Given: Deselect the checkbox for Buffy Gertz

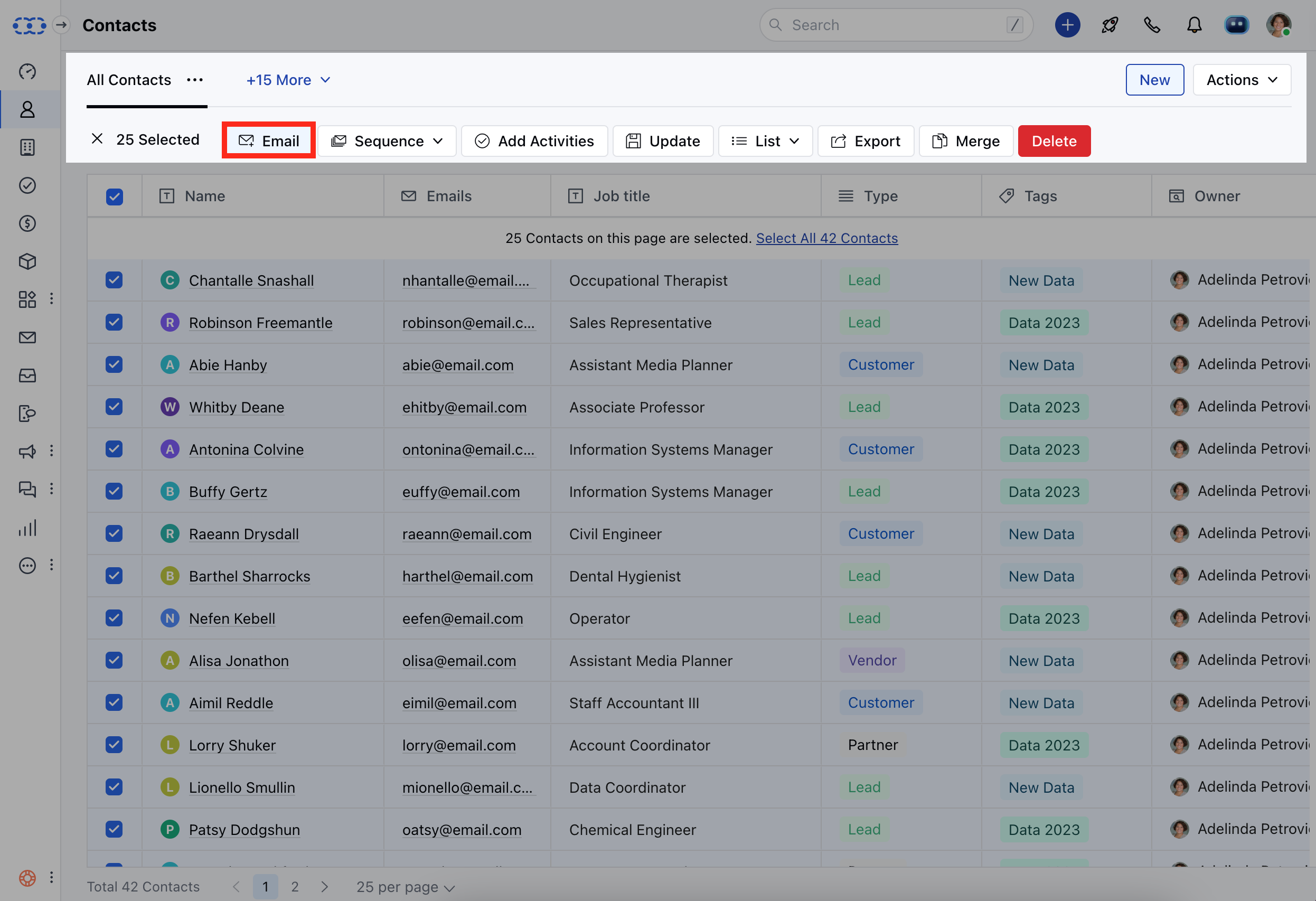Looking at the screenshot, I should pyautogui.click(x=115, y=491).
